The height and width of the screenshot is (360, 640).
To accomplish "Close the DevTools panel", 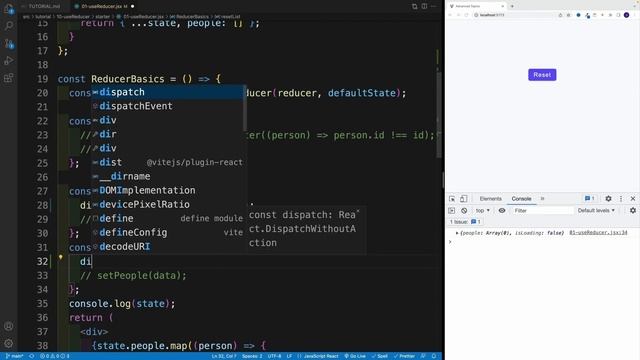I will 633,199.
